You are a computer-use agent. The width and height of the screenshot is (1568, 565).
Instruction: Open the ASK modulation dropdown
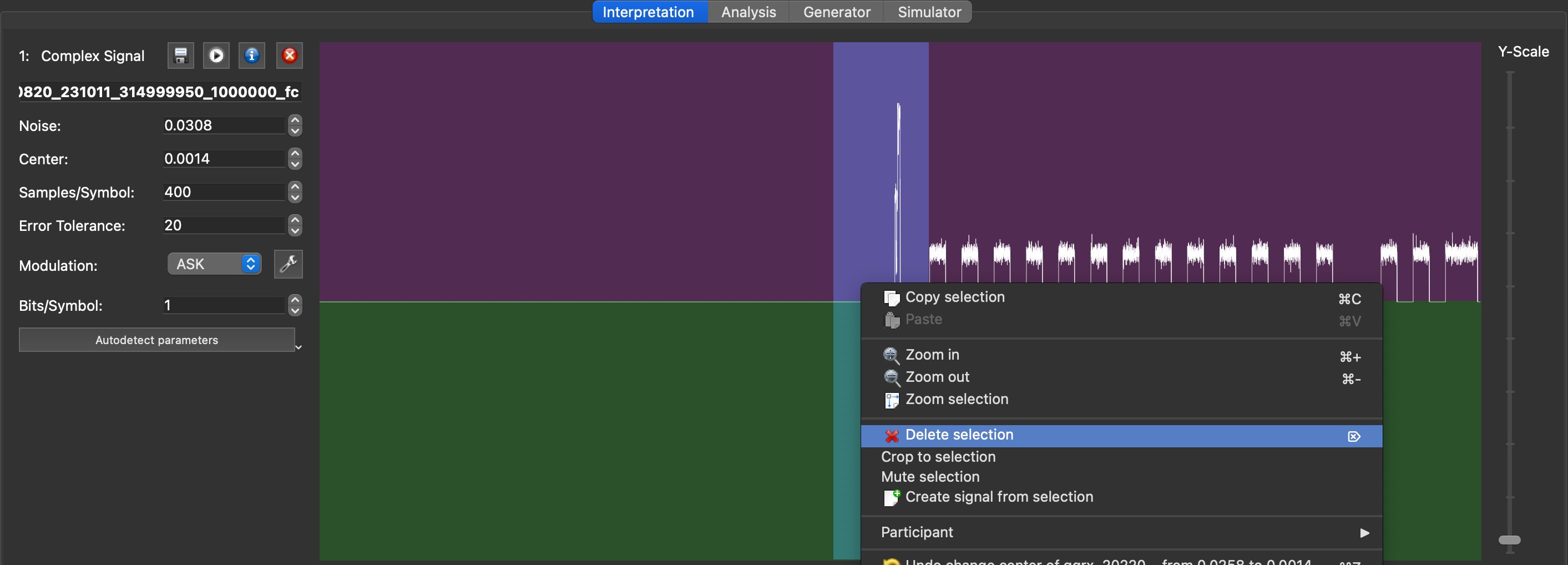[214, 264]
